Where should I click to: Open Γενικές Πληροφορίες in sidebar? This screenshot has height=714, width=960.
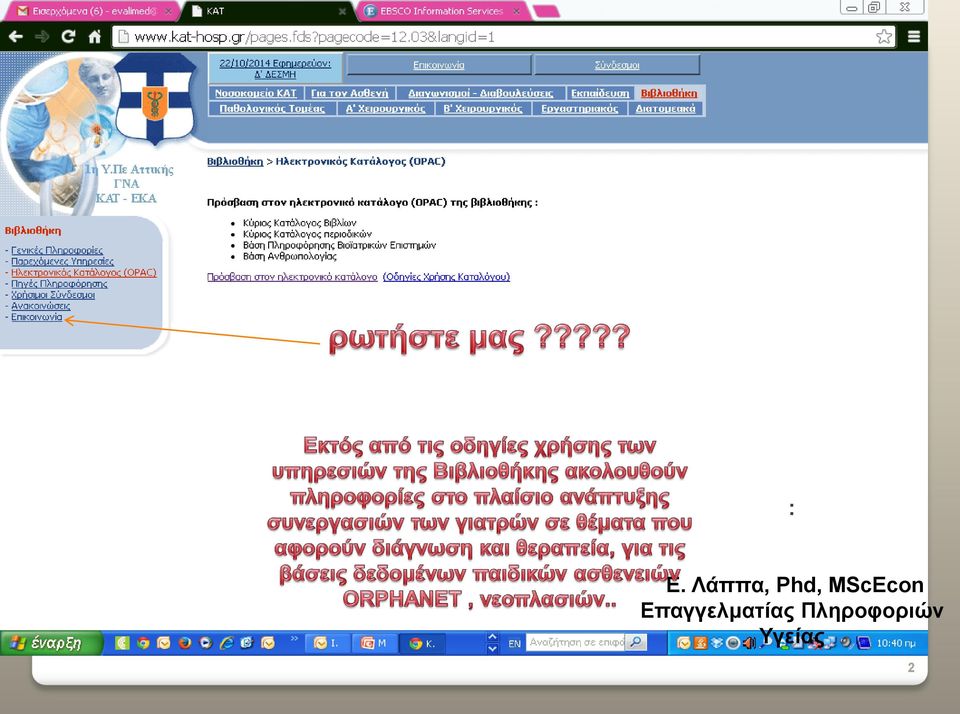tap(57, 250)
